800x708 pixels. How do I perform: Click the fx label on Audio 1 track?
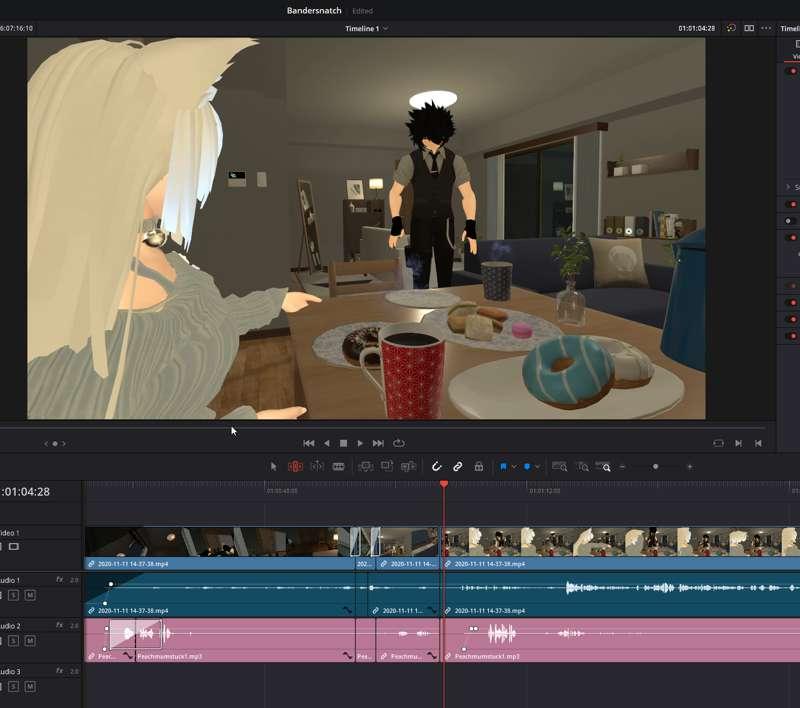60,580
